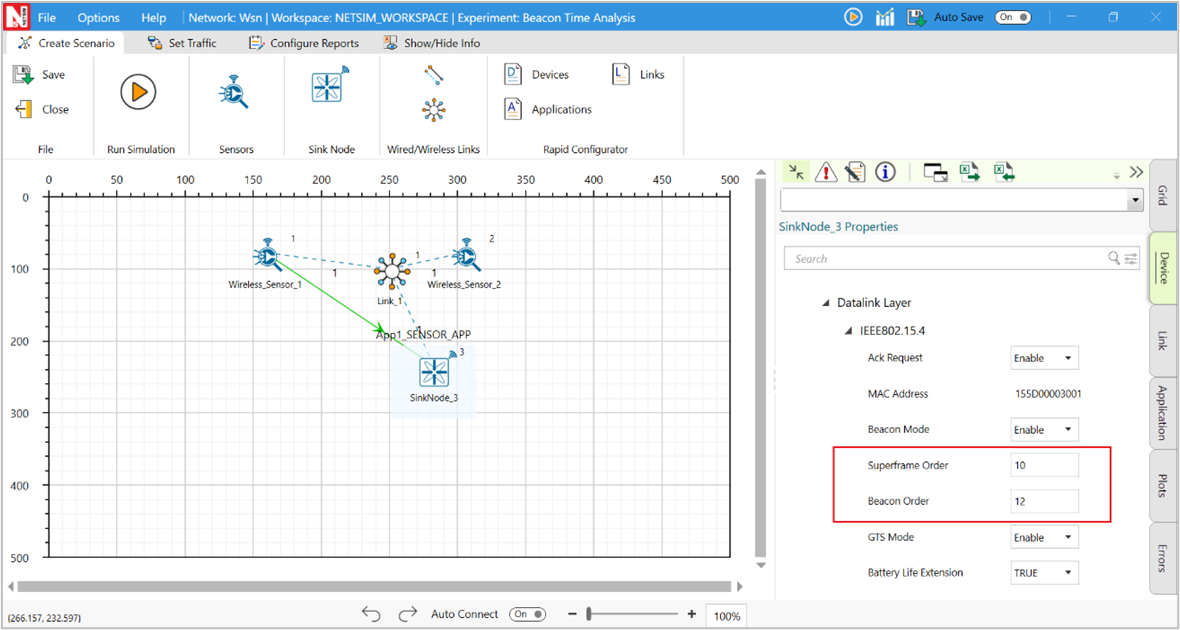Open the Battery Life Extension dropdown

pyautogui.click(x=1044, y=573)
